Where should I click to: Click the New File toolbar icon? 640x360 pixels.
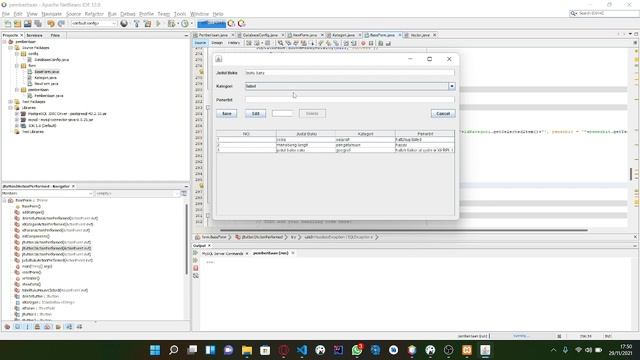click(x=8, y=24)
